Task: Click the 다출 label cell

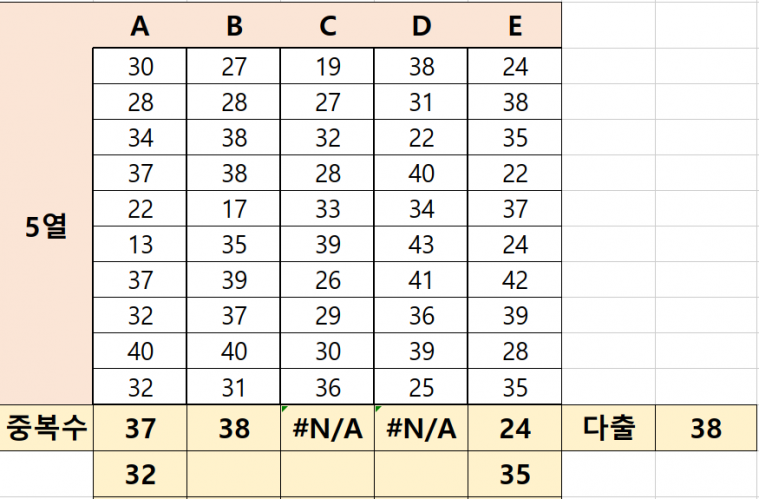Action: [x=608, y=429]
